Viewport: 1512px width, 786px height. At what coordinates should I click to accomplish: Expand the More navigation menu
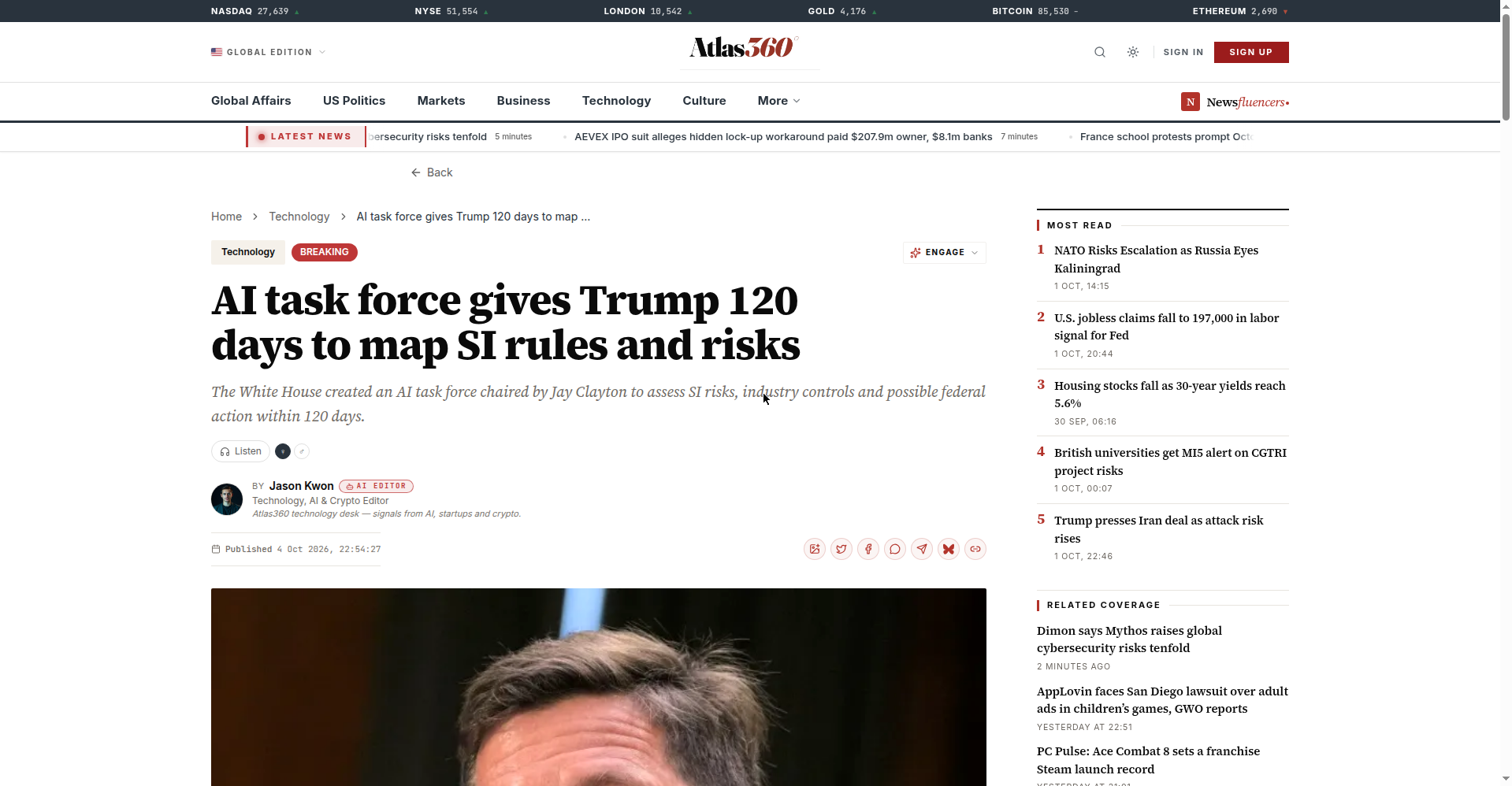tap(778, 101)
